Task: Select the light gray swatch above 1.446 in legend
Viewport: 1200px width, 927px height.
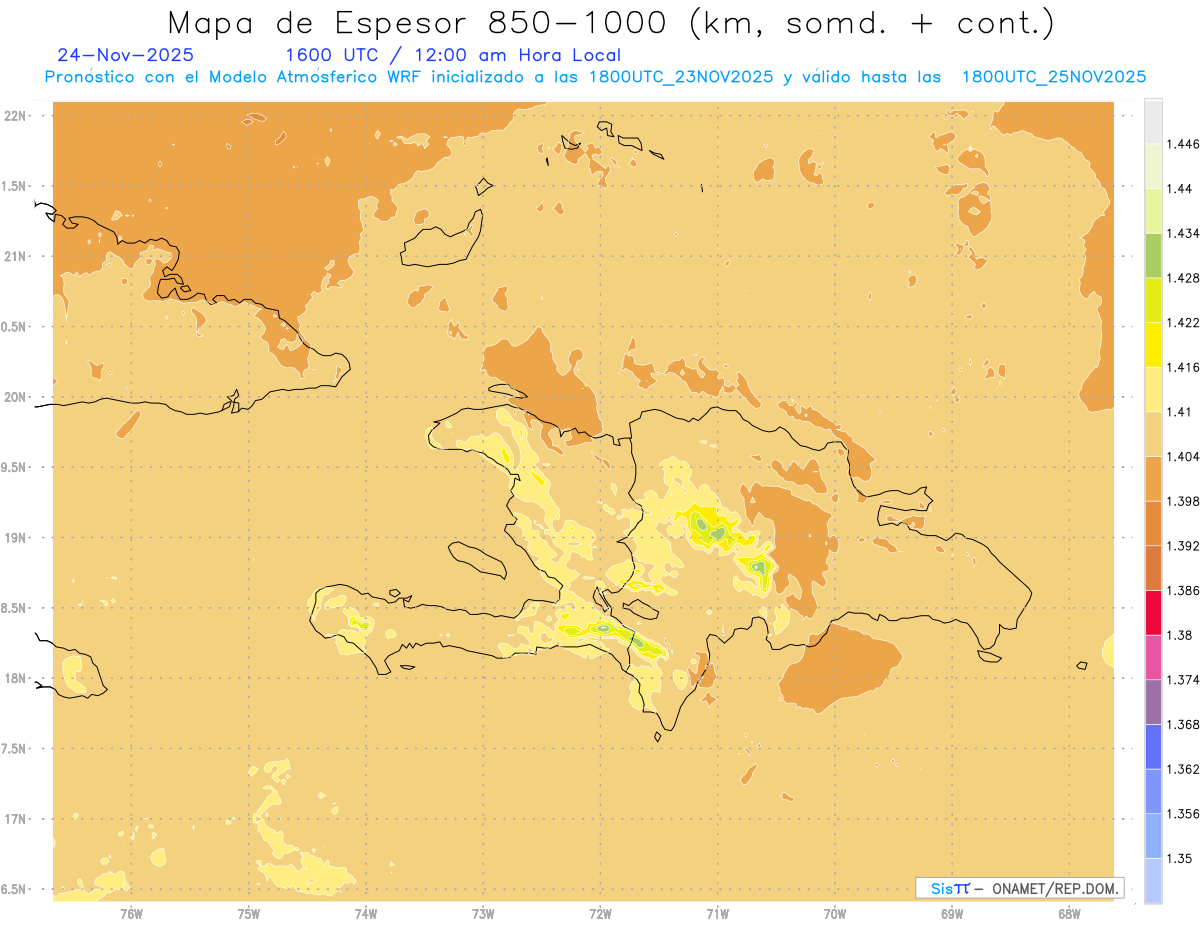Action: (x=1153, y=121)
